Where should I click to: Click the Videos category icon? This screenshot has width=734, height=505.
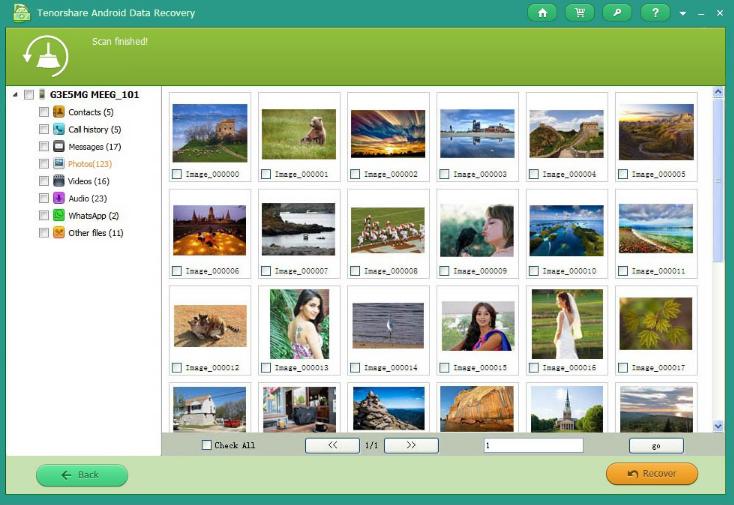click(x=59, y=181)
